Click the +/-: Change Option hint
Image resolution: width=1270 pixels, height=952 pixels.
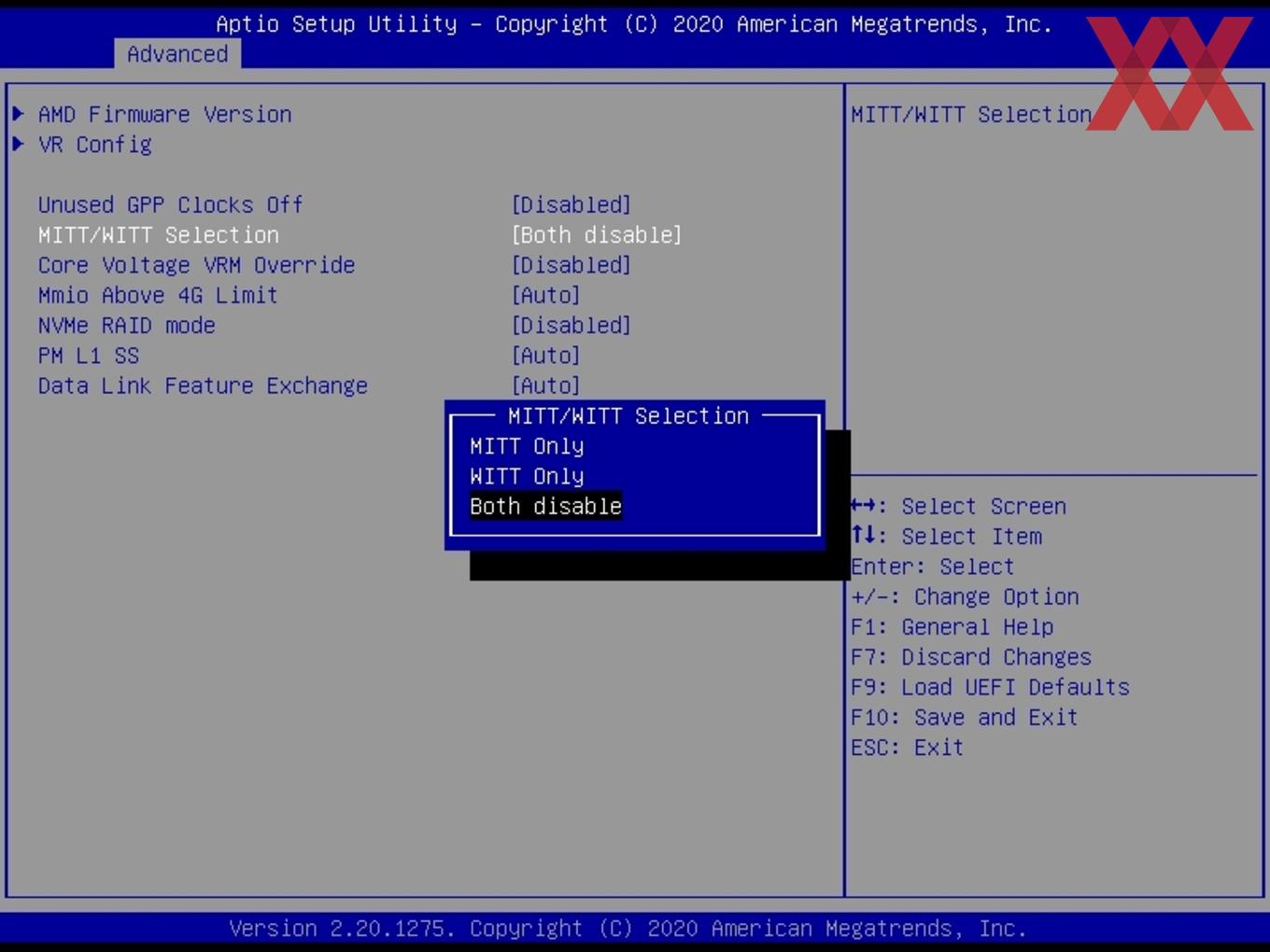(x=966, y=596)
